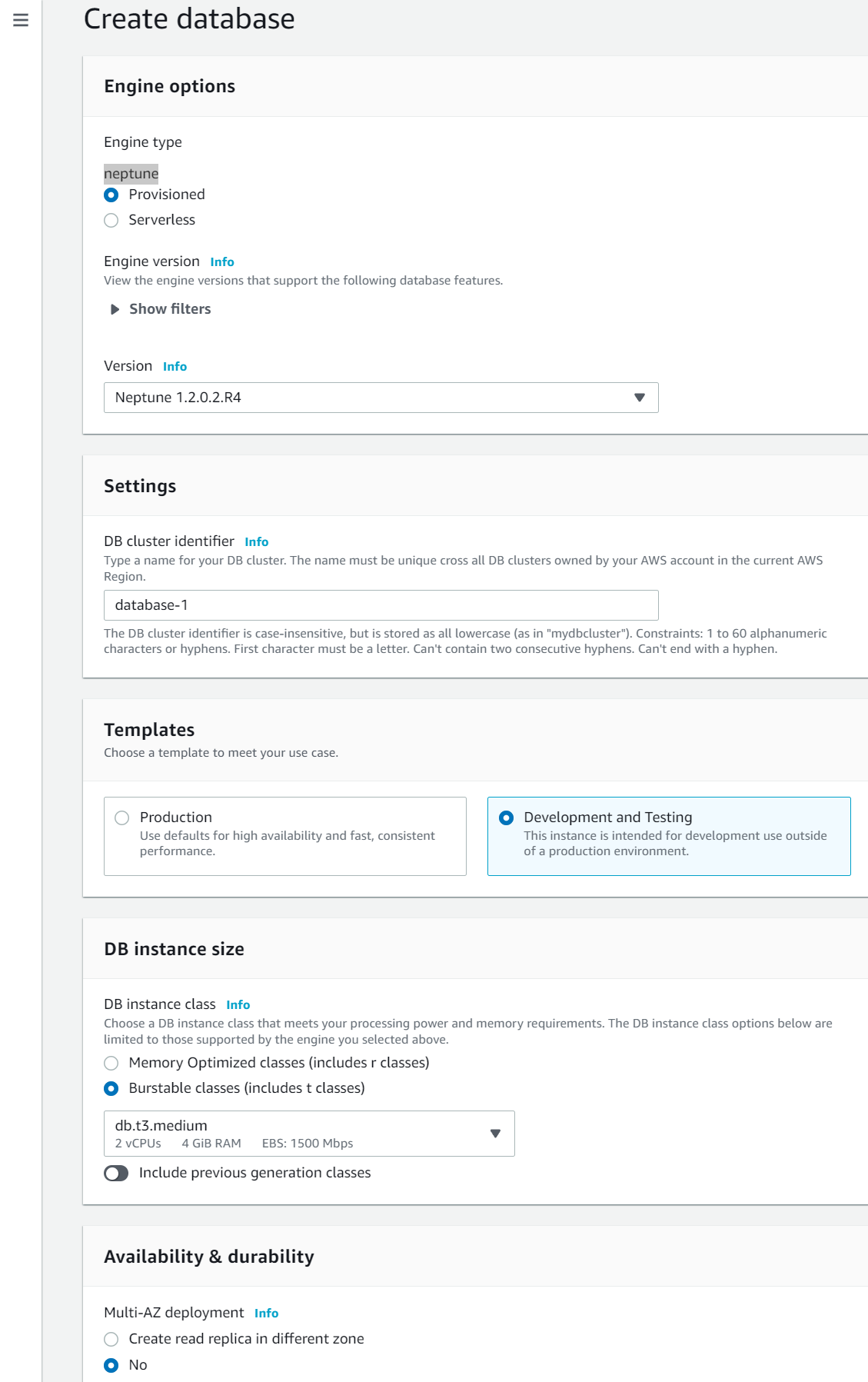Select the Serverless engine type
868x1382 pixels.
click(x=111, y=220)
